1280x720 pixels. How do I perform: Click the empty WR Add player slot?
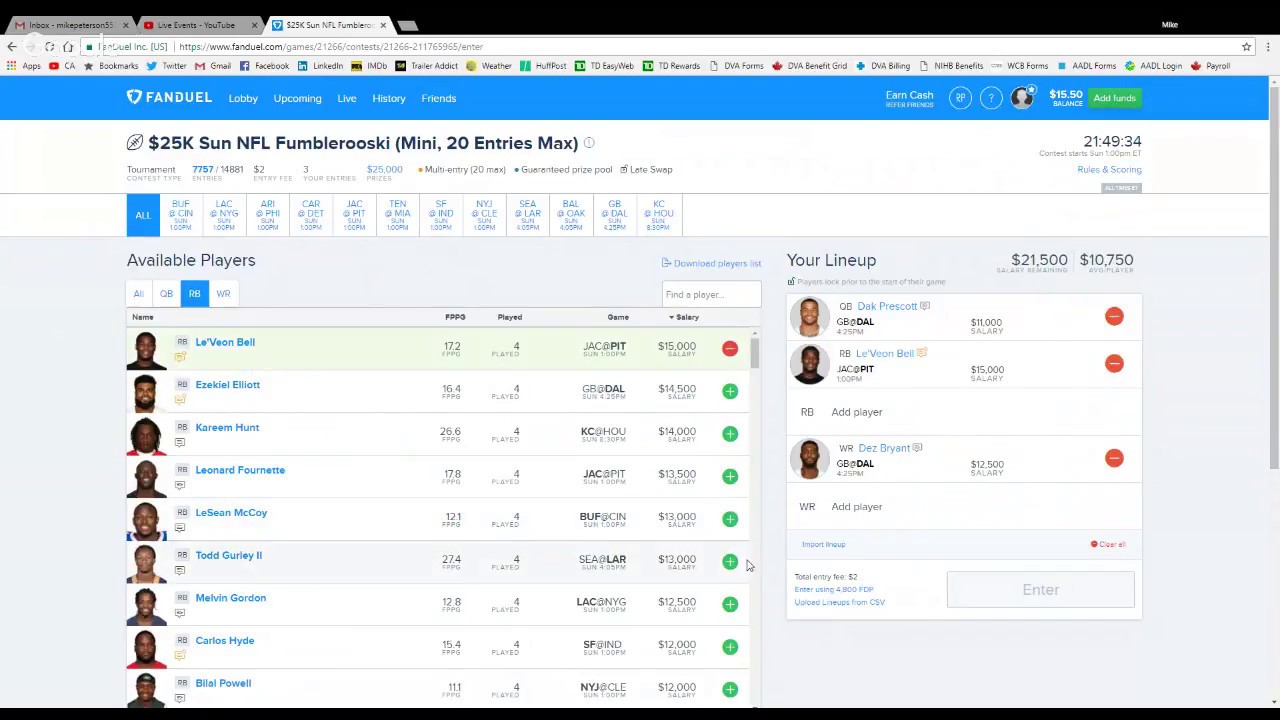click(964, 507)
